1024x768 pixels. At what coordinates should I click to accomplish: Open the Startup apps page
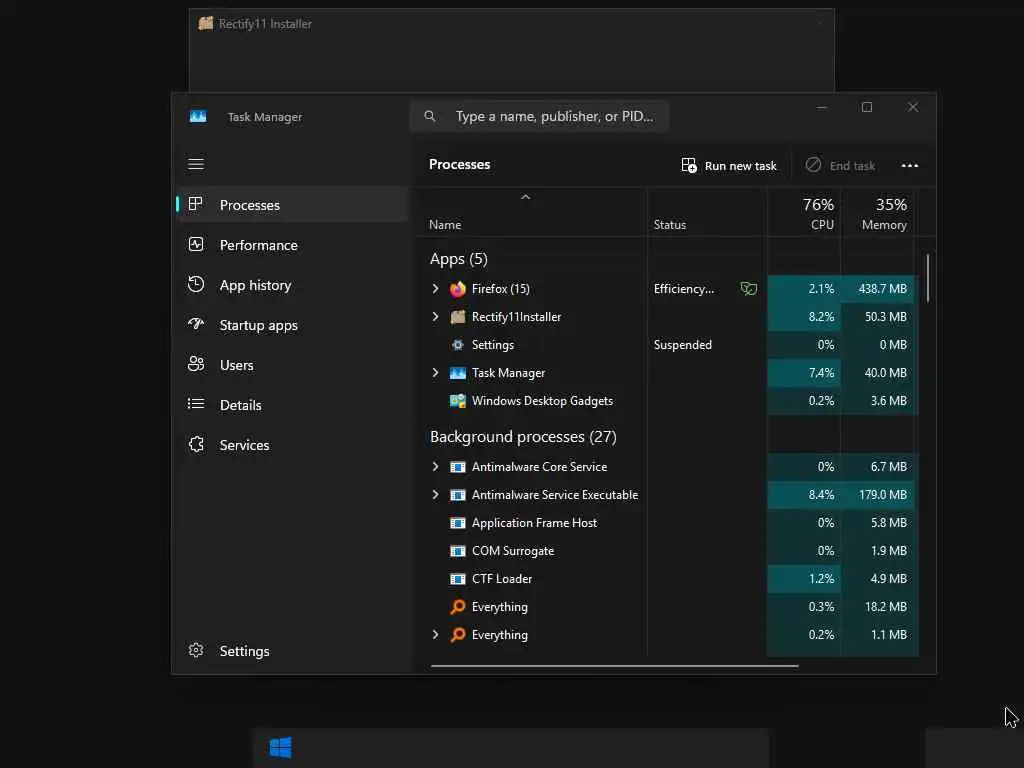292,325
